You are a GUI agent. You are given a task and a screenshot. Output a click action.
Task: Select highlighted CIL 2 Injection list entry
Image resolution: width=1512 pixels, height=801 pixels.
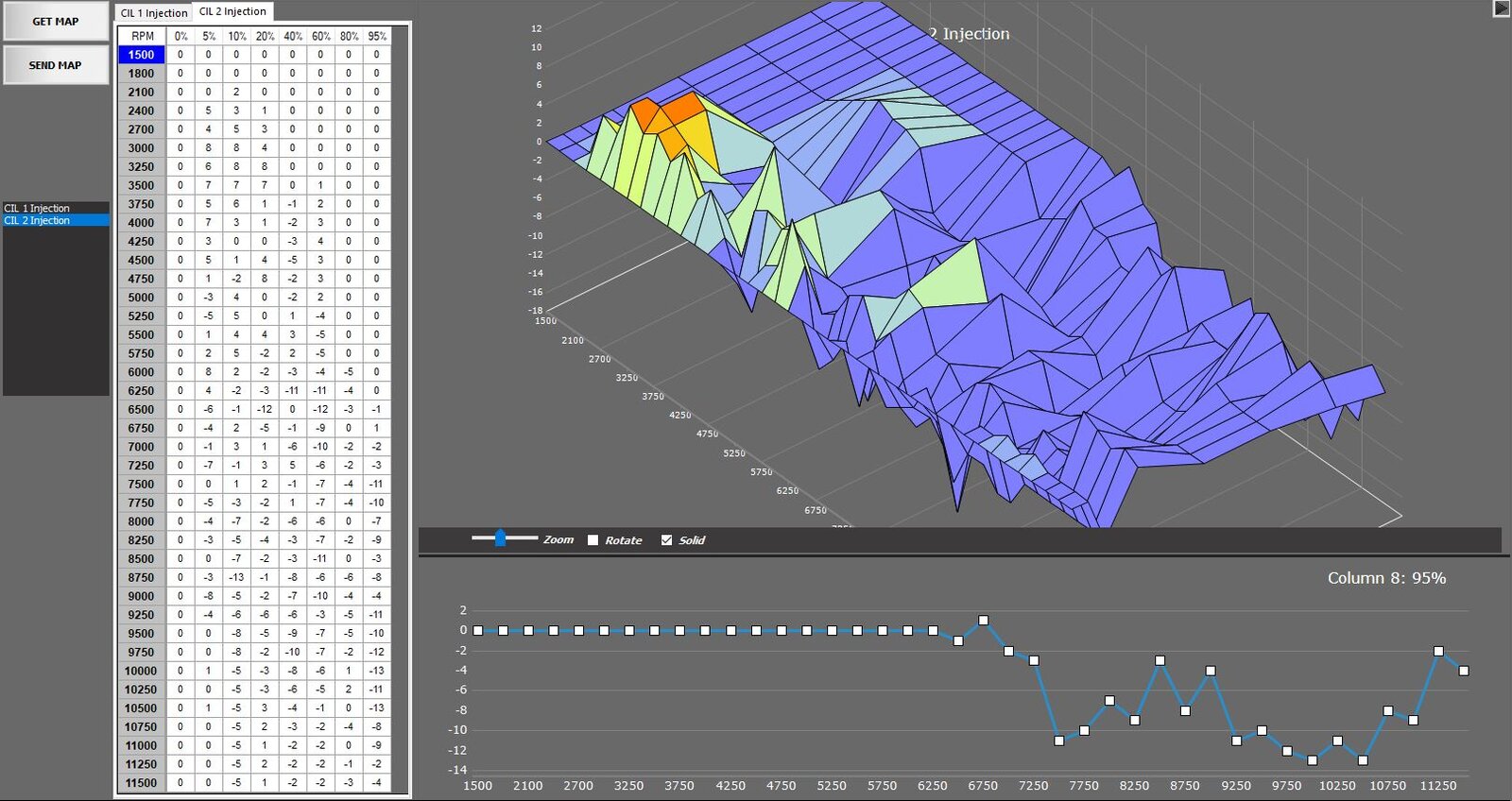(x=38, y=220)
